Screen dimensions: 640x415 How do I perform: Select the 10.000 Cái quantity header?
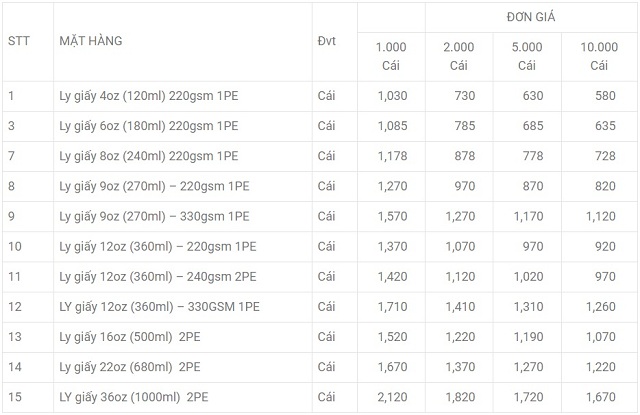[x=598, y=56]
